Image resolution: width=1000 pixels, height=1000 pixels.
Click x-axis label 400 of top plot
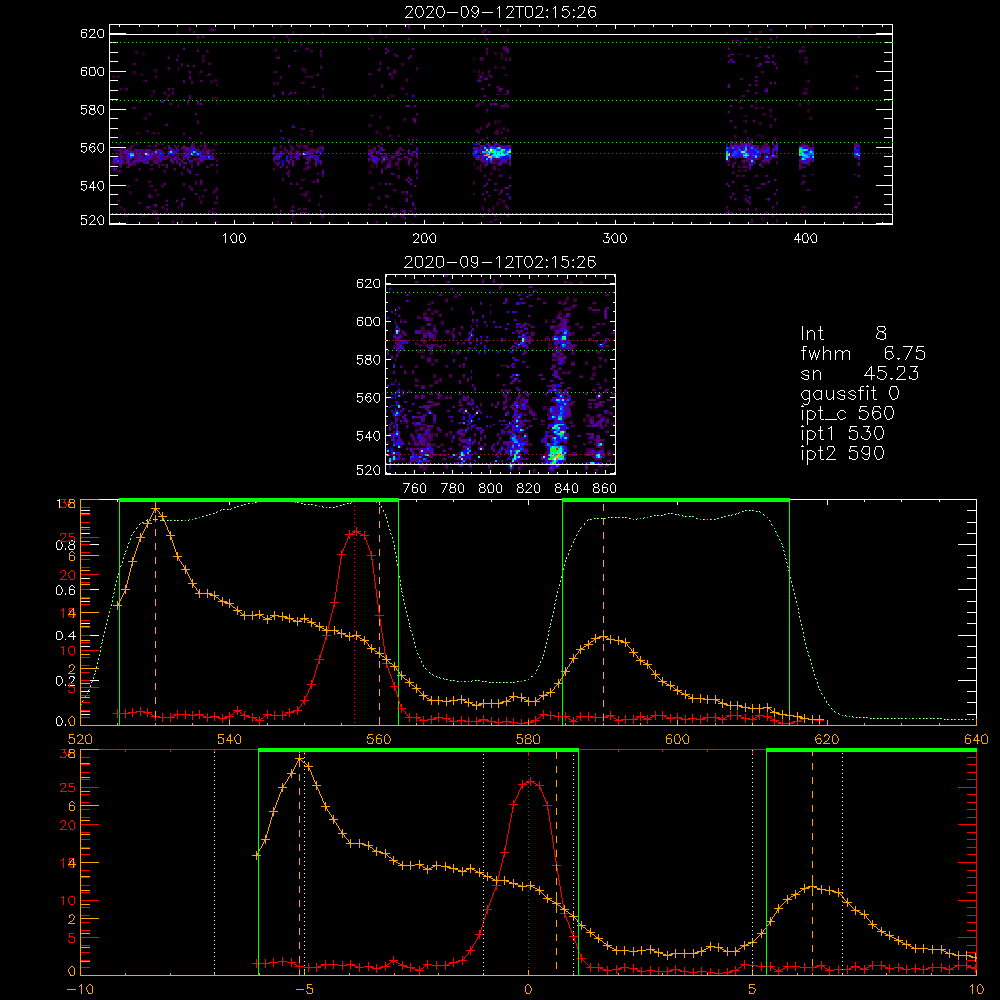click(805, 239)
